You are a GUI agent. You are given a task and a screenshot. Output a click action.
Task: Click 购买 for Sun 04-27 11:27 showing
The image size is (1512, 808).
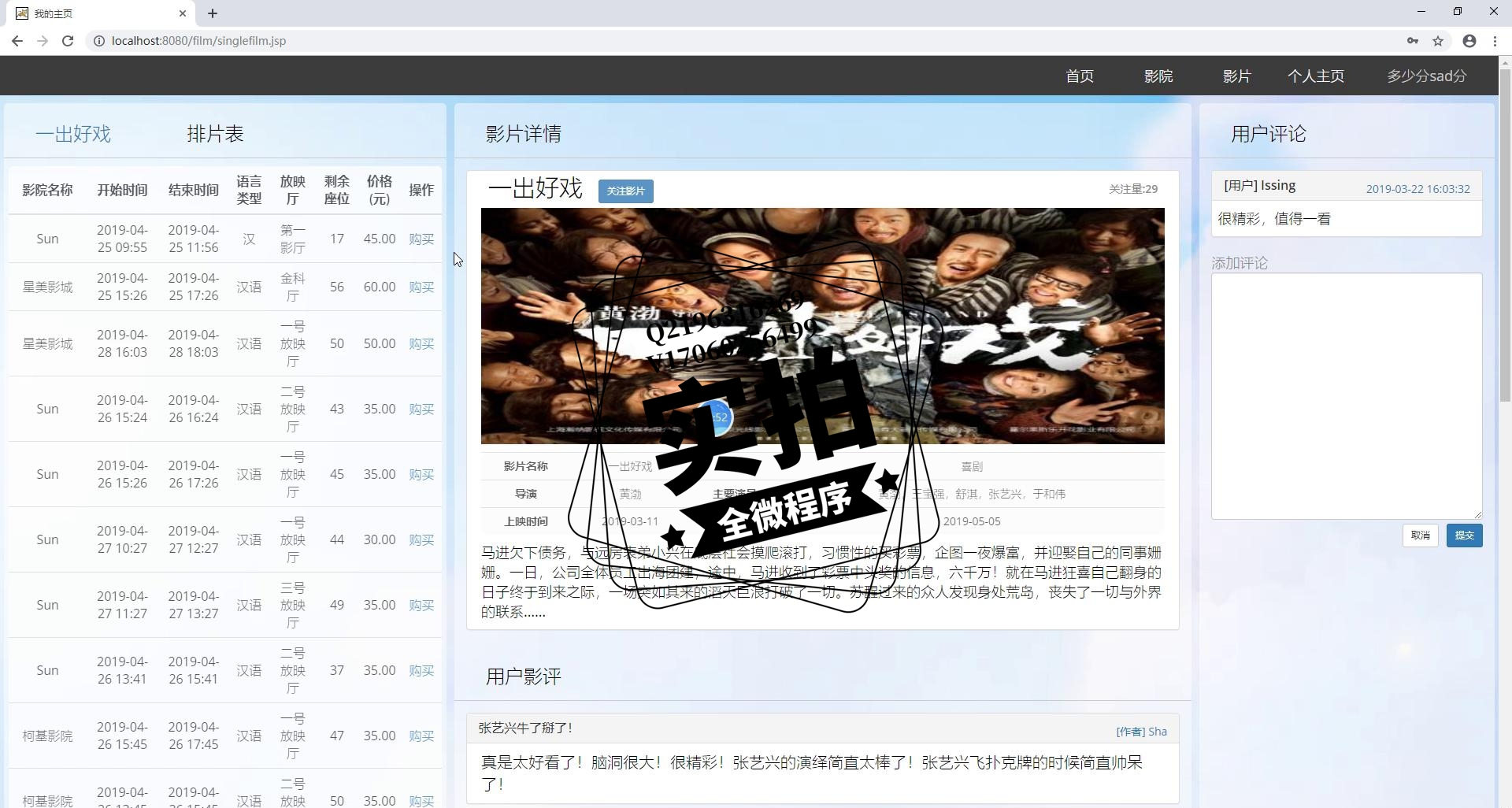coord(421,605)
